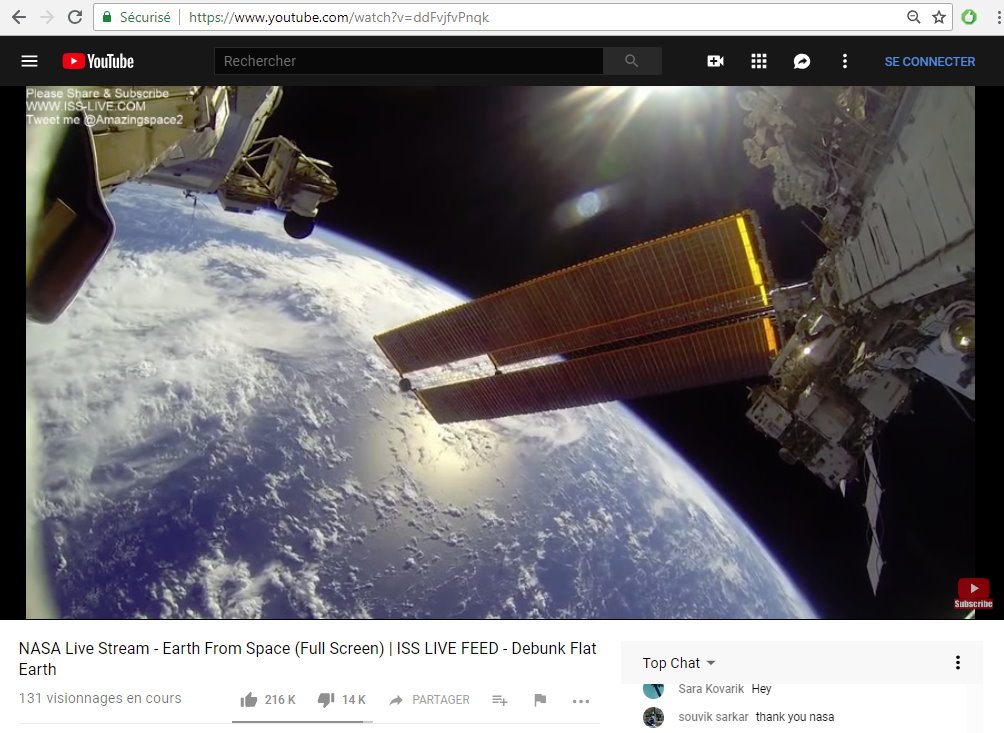The height and width of the screenshot is (733, 1004).
Task: Click Sara Kovarik's chat avatar
Action: pos(653,690)
